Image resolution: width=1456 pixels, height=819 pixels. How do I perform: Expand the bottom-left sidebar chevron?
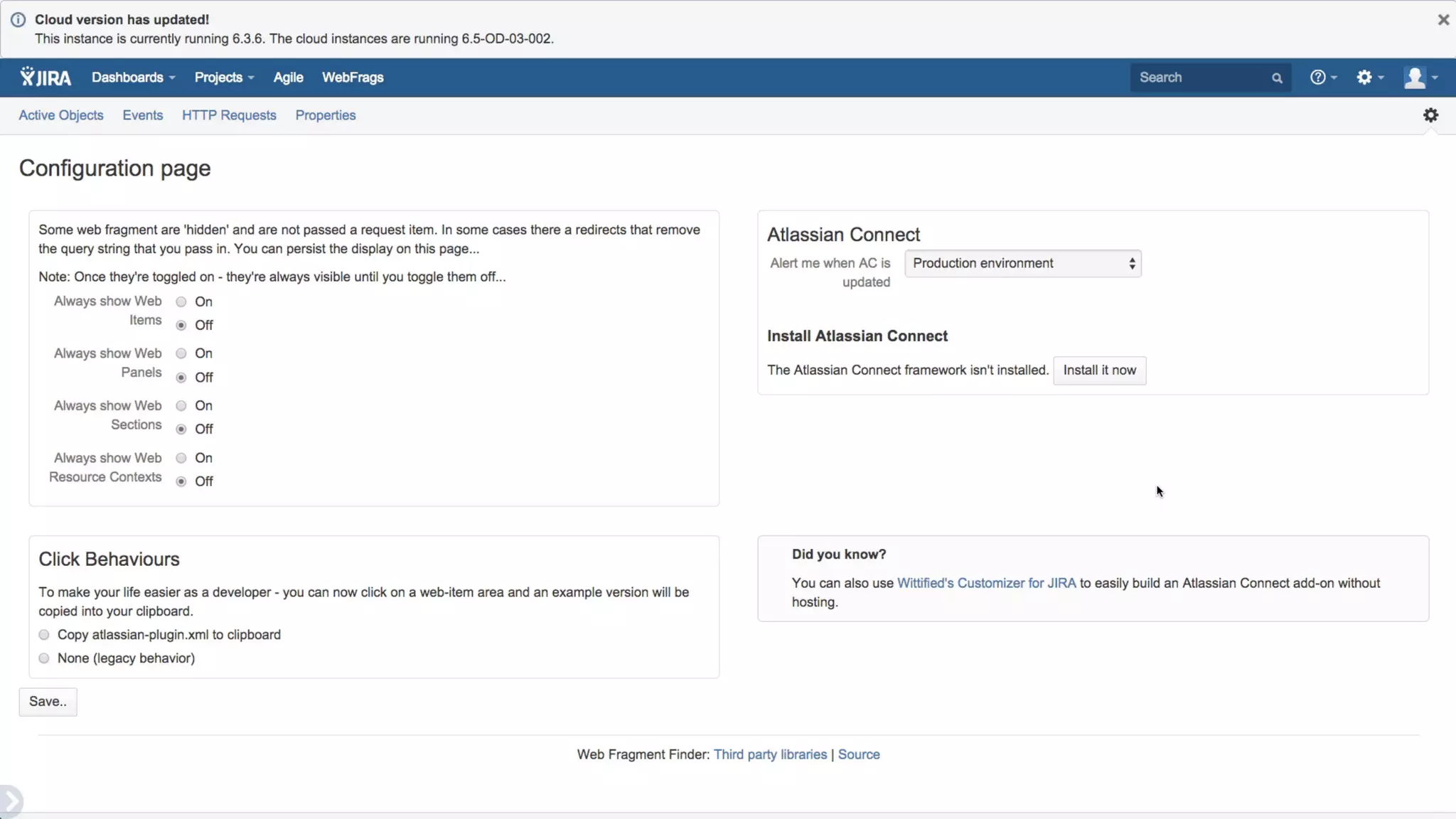click(11, 801)
